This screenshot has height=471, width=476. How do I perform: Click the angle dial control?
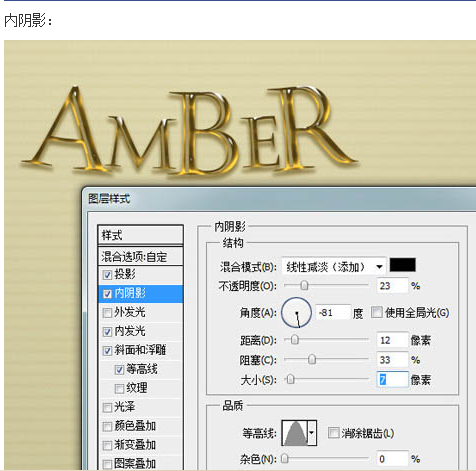[296, 313]
